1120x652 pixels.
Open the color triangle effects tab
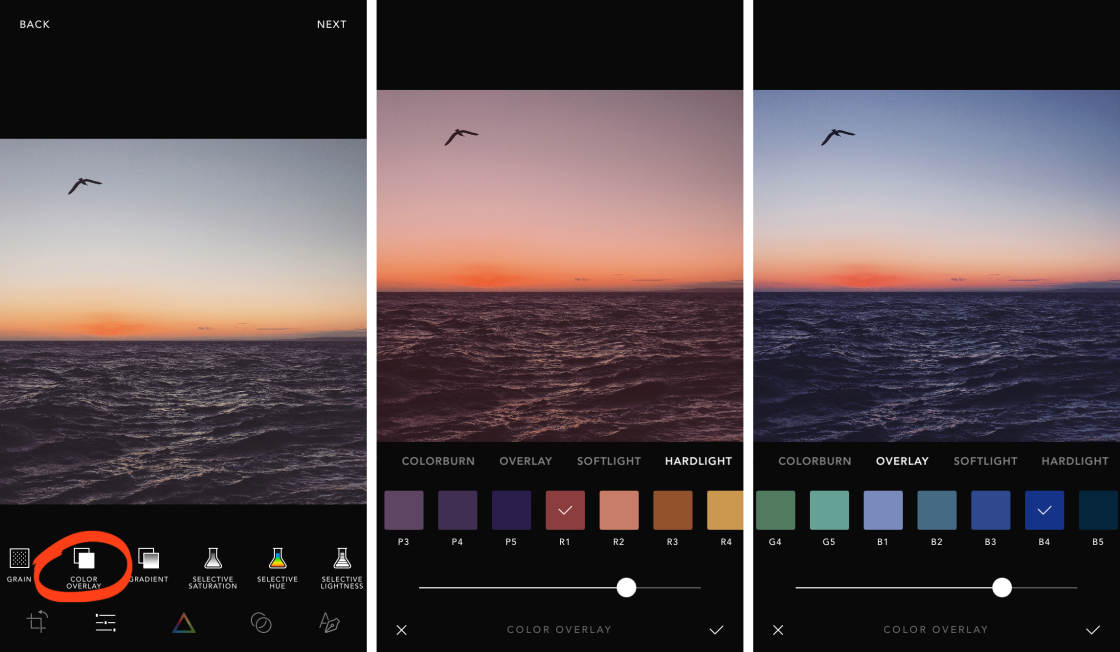[x=184, y=623]
